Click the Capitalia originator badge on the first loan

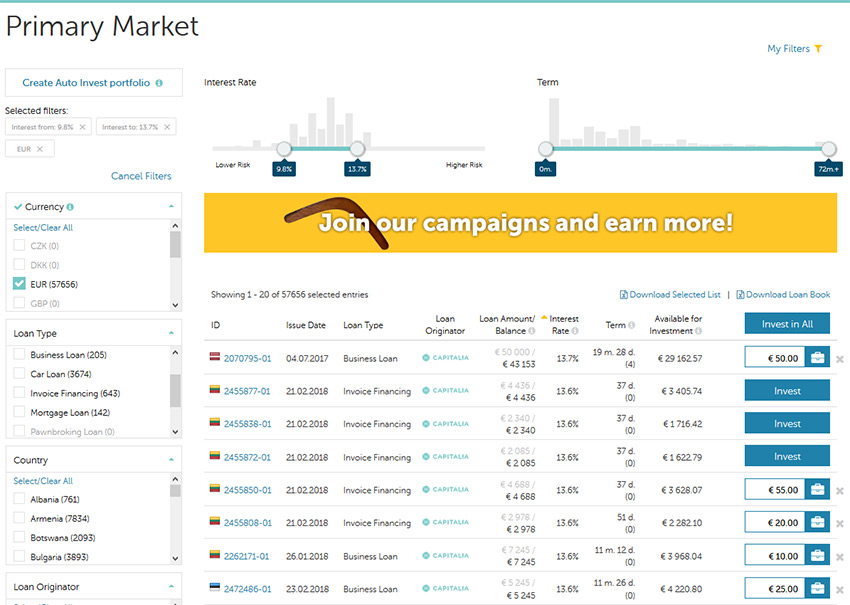[x=444, y=359]
